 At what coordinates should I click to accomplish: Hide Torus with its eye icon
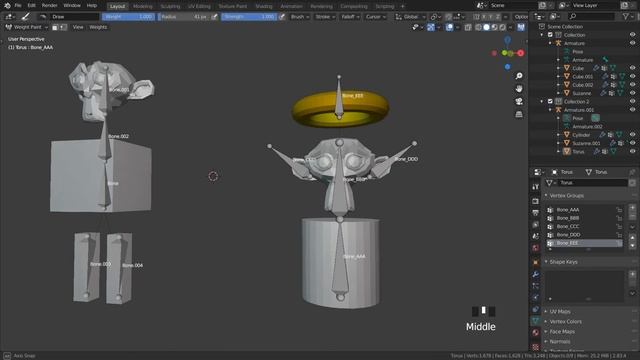pyautogui.click(x=632, y=151)
